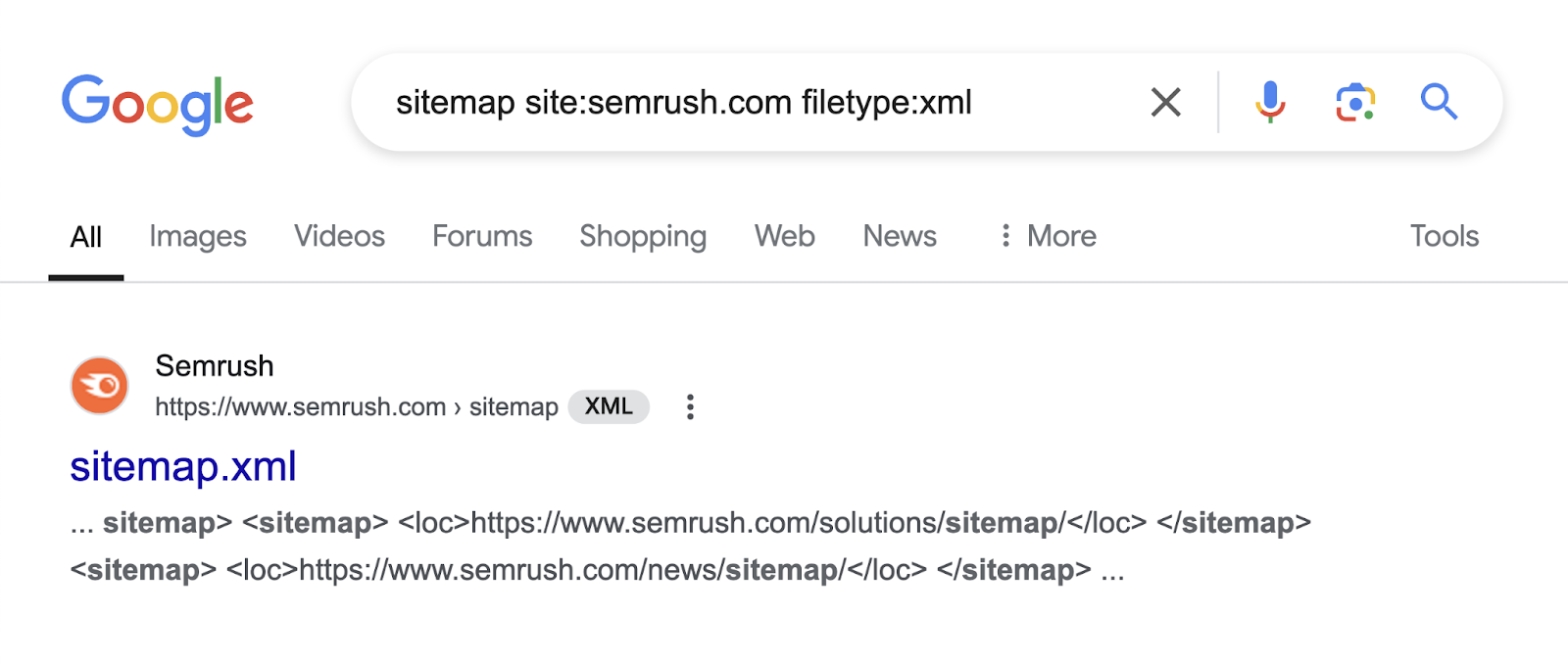This screenshot has height=665, width=1568.
Task: Click the Semrush favicon on the result
Action: click(99, 386)
